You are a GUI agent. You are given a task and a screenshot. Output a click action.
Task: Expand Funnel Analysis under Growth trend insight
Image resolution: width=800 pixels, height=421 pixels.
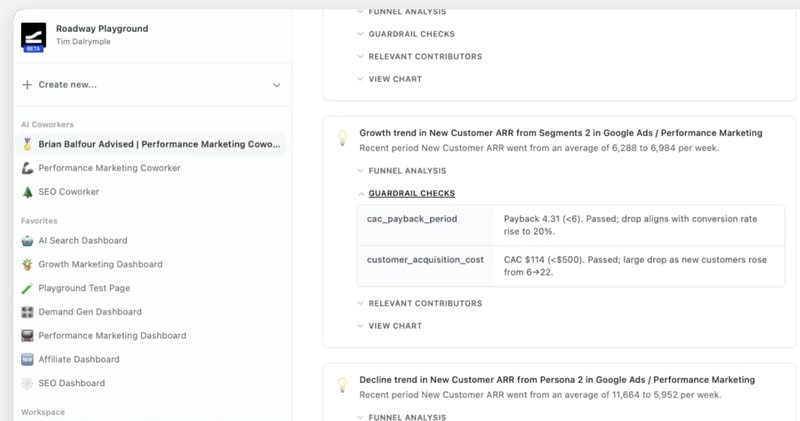(407, 171)
